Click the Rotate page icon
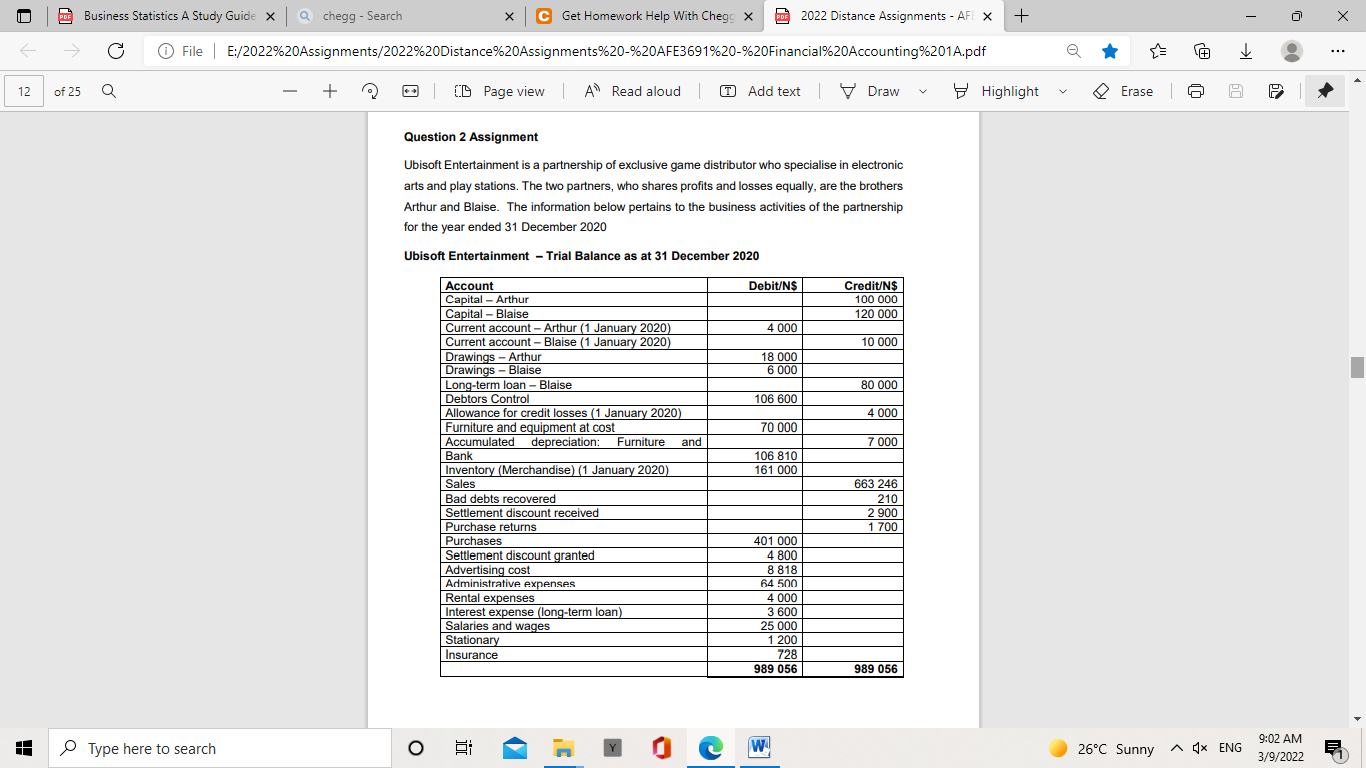Screen dimensions: 1366x768 (369, 91)
